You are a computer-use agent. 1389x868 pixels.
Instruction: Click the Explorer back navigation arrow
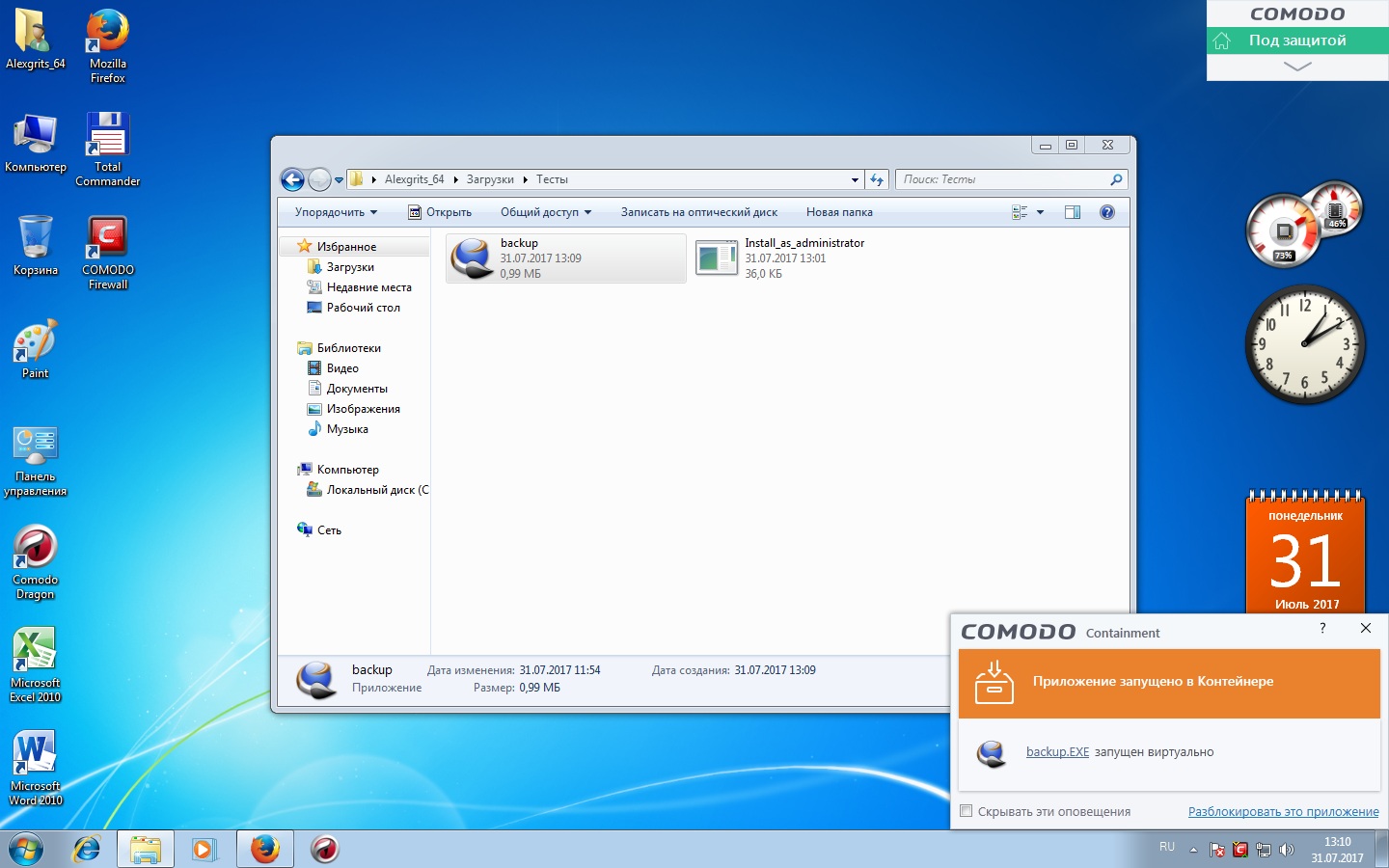tap(292, 180)
